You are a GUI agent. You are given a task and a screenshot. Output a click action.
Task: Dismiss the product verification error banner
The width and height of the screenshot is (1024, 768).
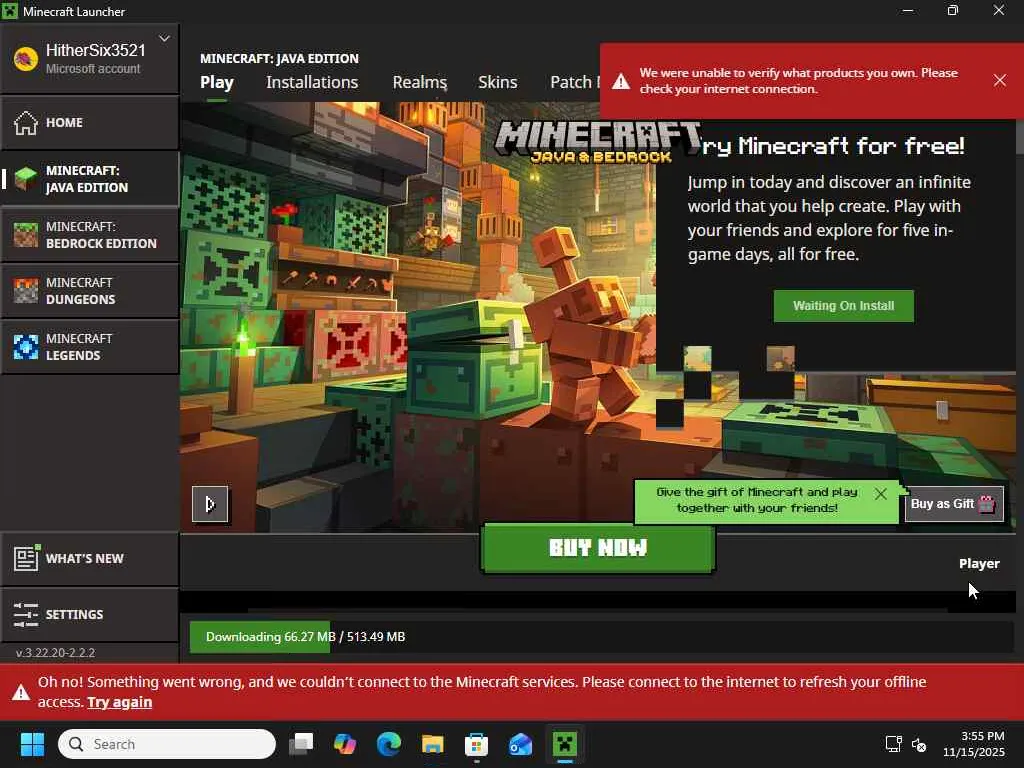pyautogui.click(x=1000, y=80)
